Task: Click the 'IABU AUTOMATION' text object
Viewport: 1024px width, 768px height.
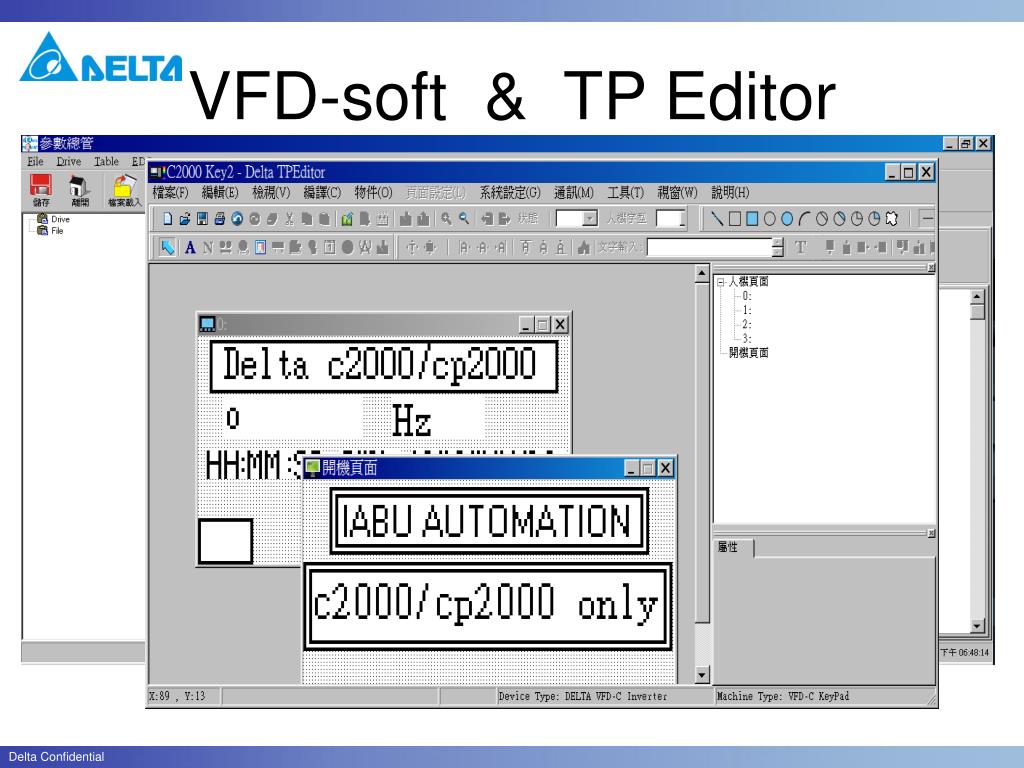Action: click(x=488, y=521)
